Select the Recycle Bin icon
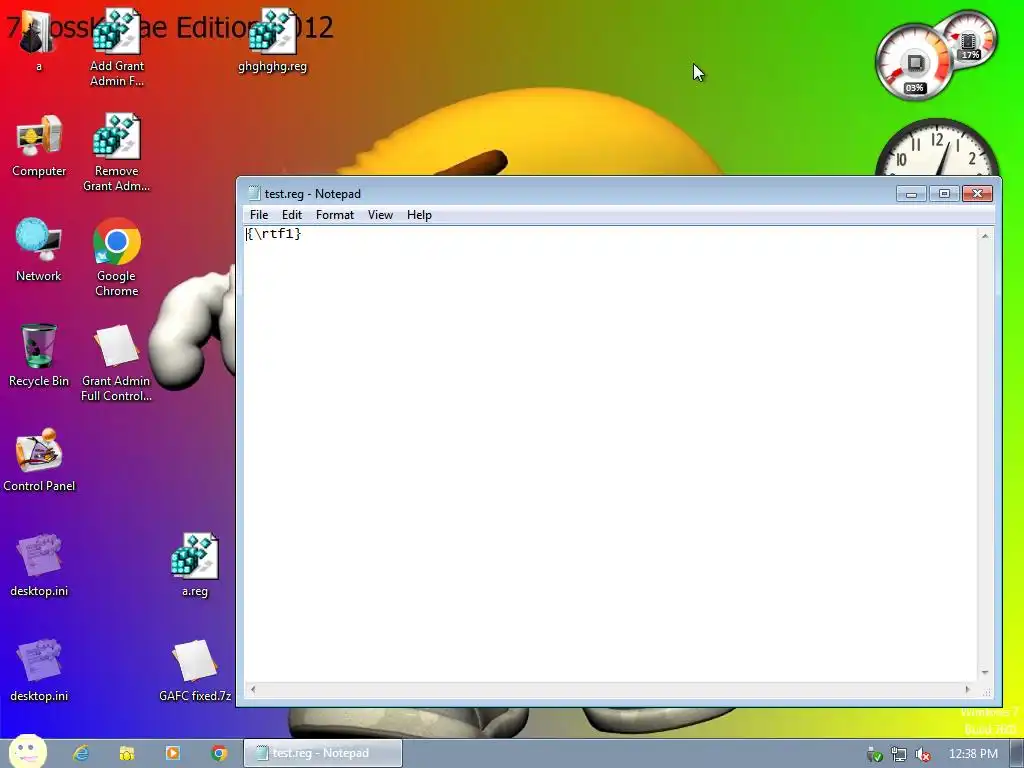 [x=39, y=355]
